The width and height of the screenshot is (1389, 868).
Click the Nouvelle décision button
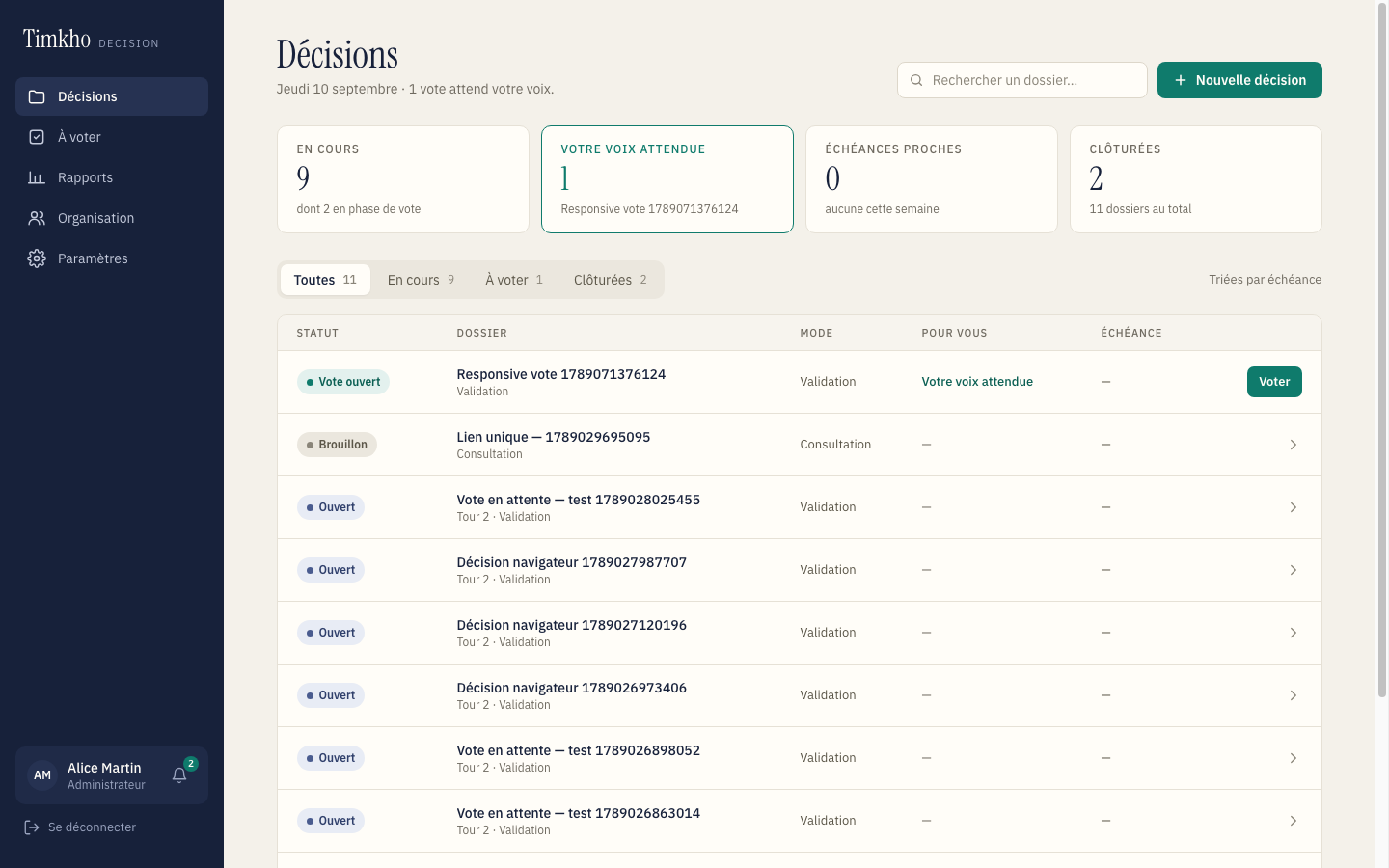coord(1239,80)
